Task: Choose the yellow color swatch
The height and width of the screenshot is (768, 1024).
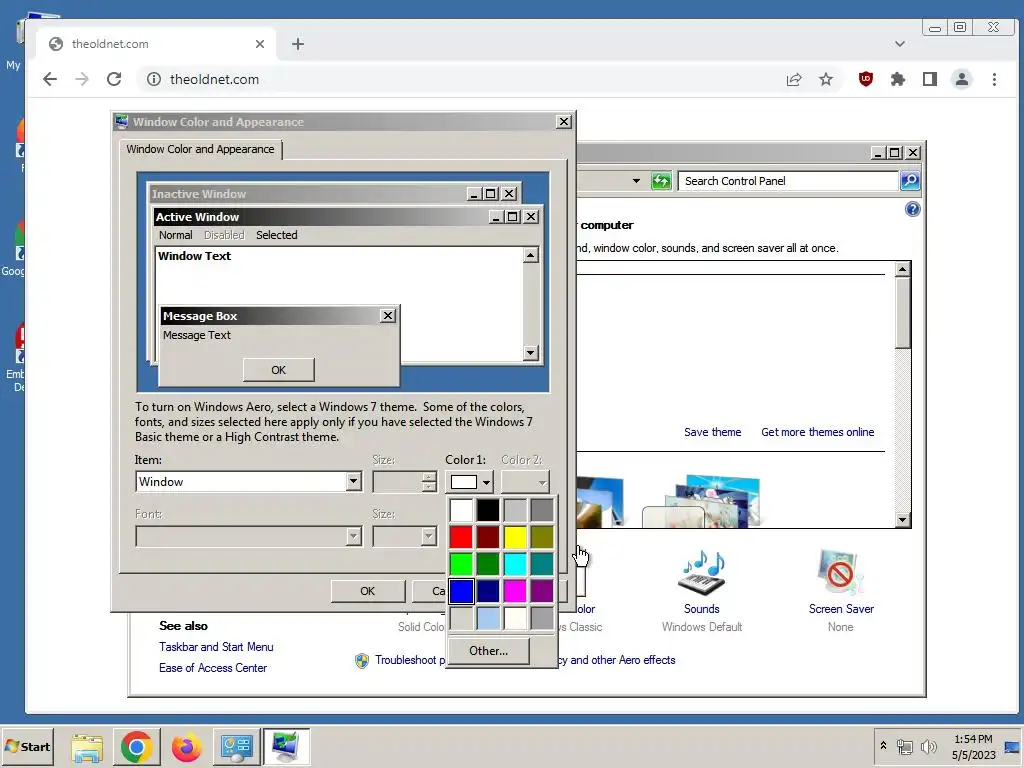Action: tap(515, 537)
